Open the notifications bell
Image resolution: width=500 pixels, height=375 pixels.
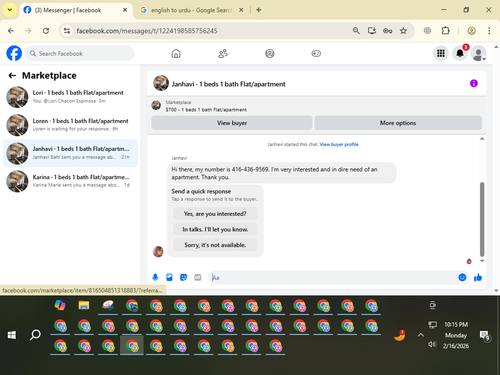[460, 53]
